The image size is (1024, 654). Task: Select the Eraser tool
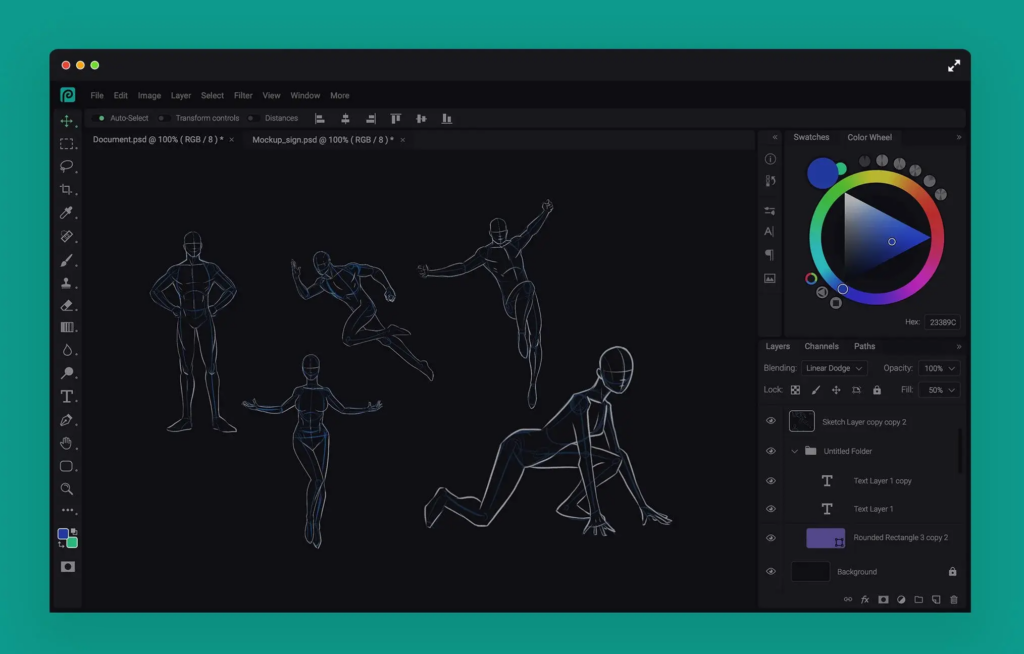[67, 306]
